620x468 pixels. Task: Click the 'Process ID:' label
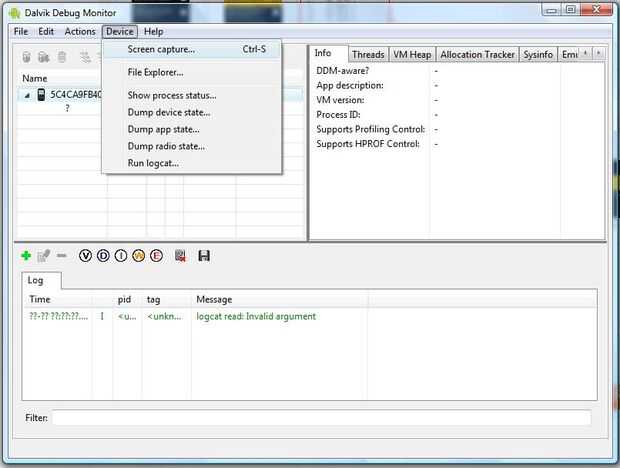click(338, 115)
